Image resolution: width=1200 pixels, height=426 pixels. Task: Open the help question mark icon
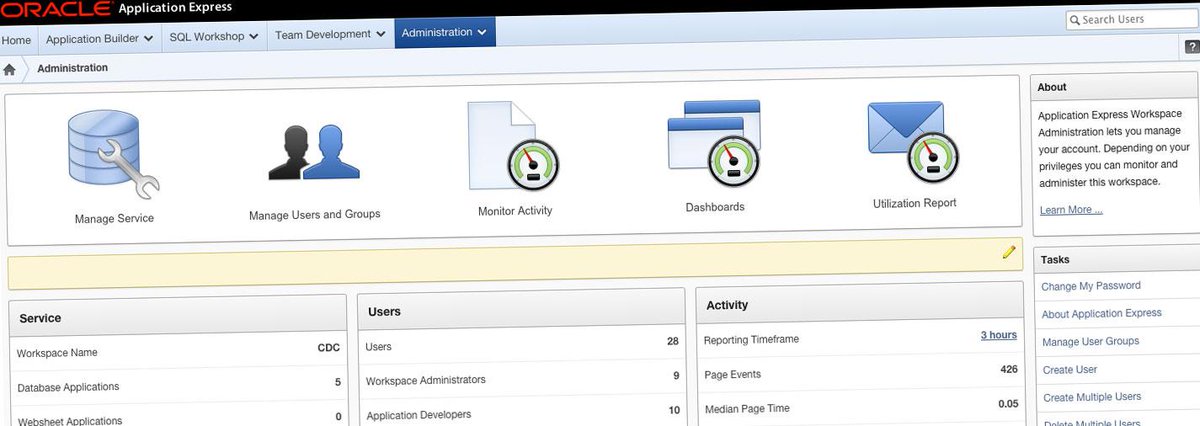pos(1192,47)
